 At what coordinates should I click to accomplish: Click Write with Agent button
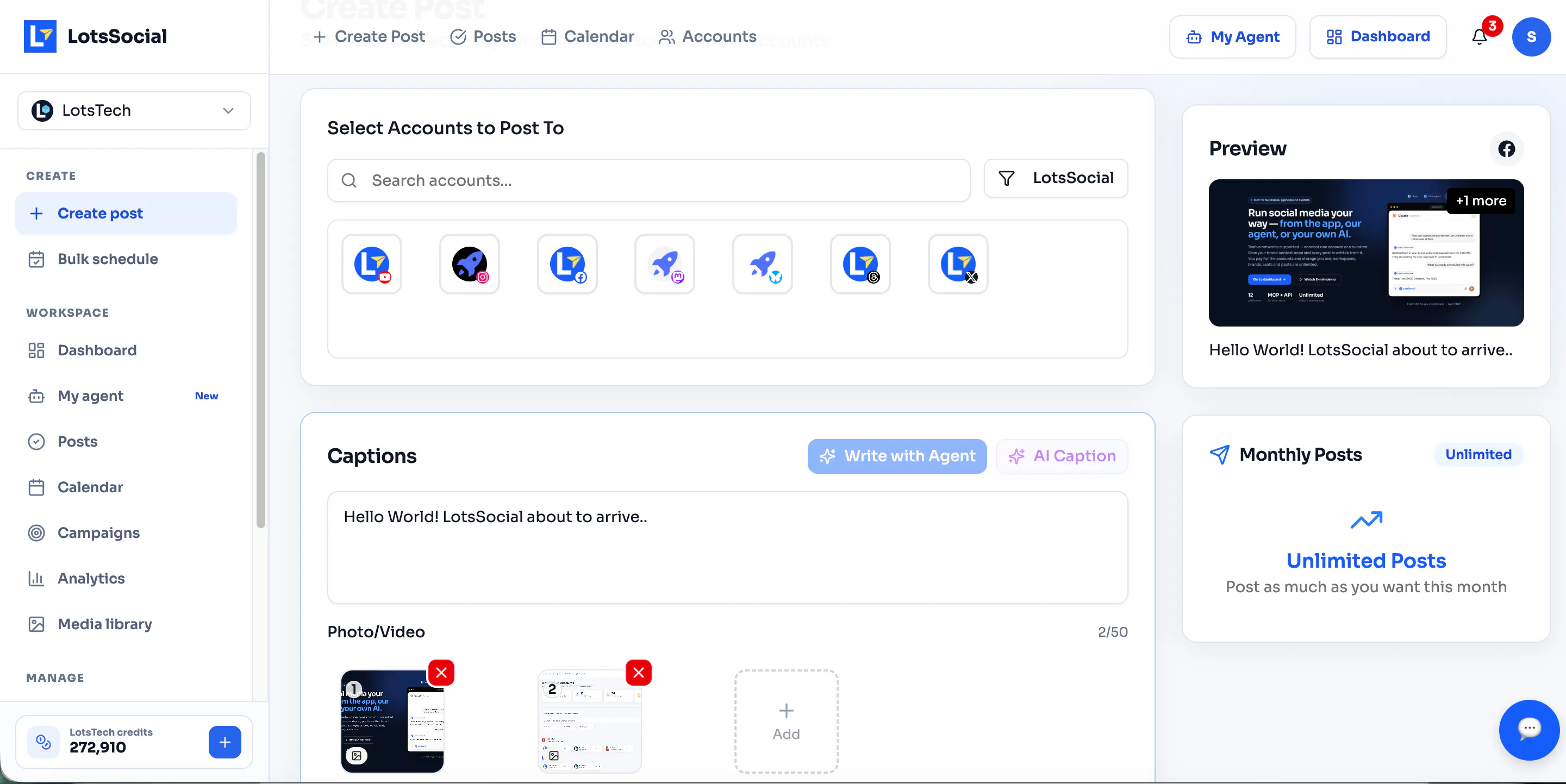coord(897,456)
